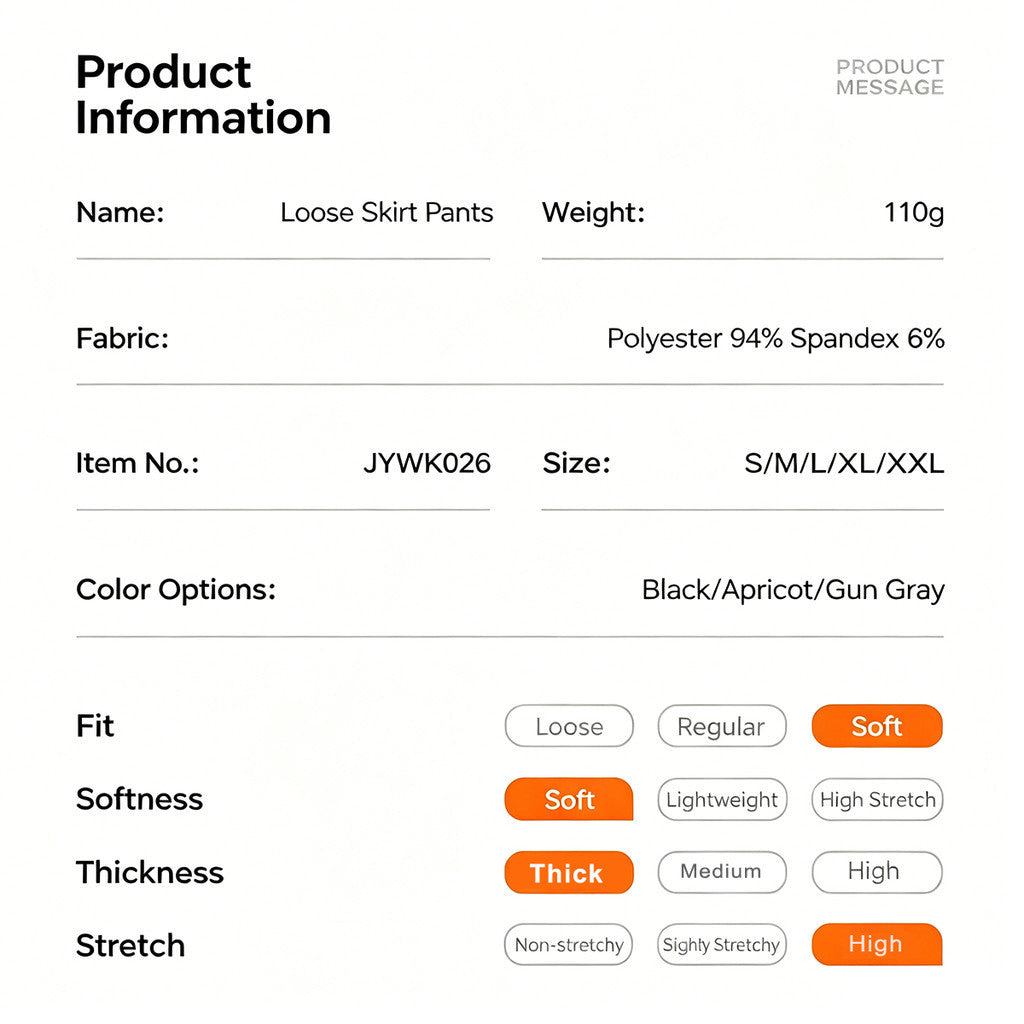Click the PRODUCT MESSAGE label
Viewport: 1024px width, 1024px height.
pos(889,77)
